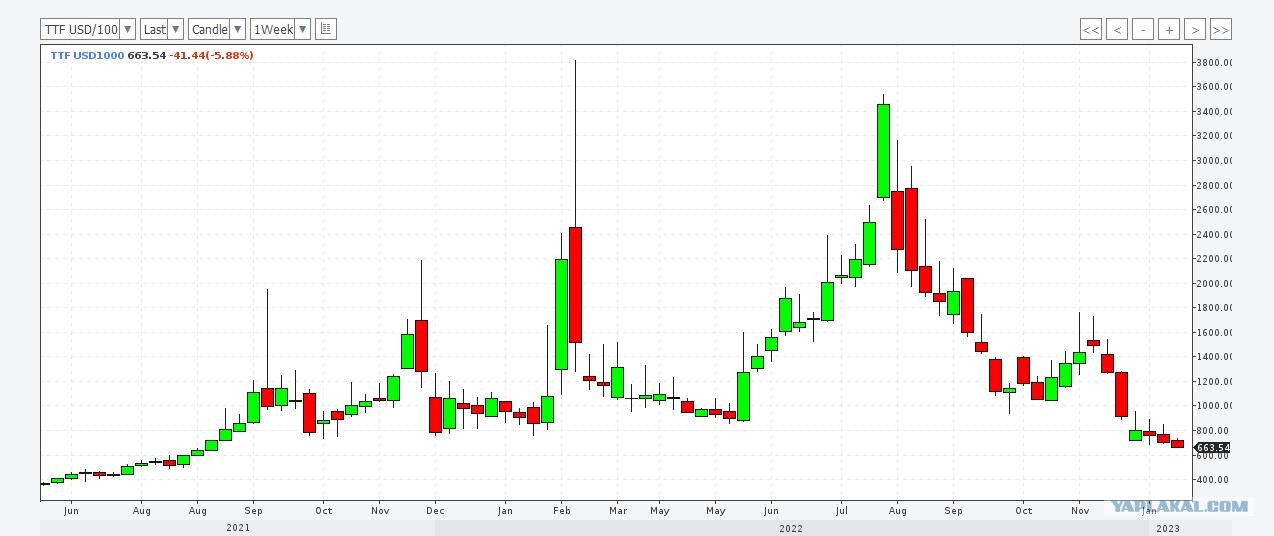Jump to chart start with << button
This screenshot has width=1274, height=536.
(x=1091, y=30)
